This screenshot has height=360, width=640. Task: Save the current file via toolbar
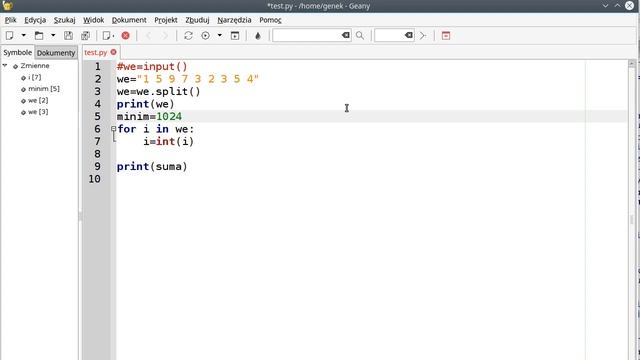[x=68, y=36]
